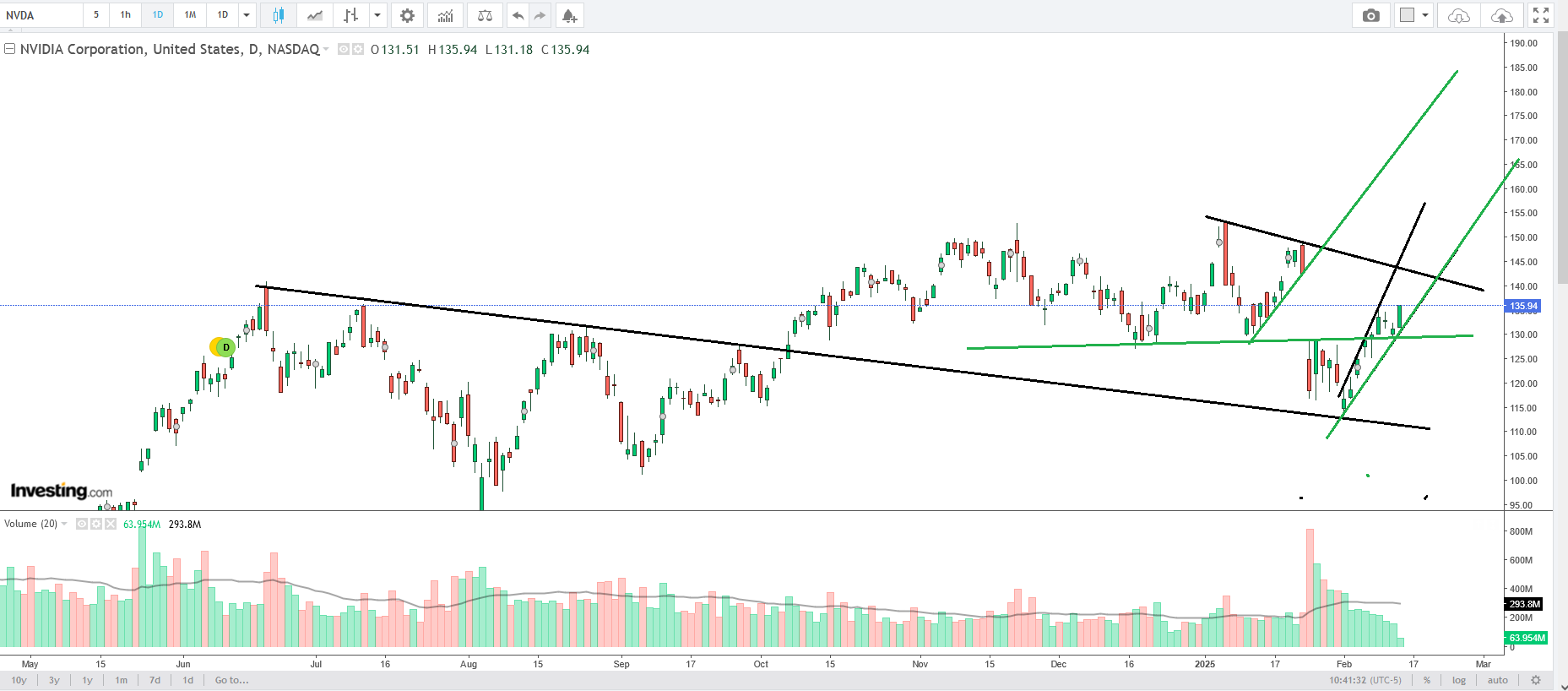Click the second 1D interval button
Viewport: 1568px width, 691px height.
pos(223,15)
